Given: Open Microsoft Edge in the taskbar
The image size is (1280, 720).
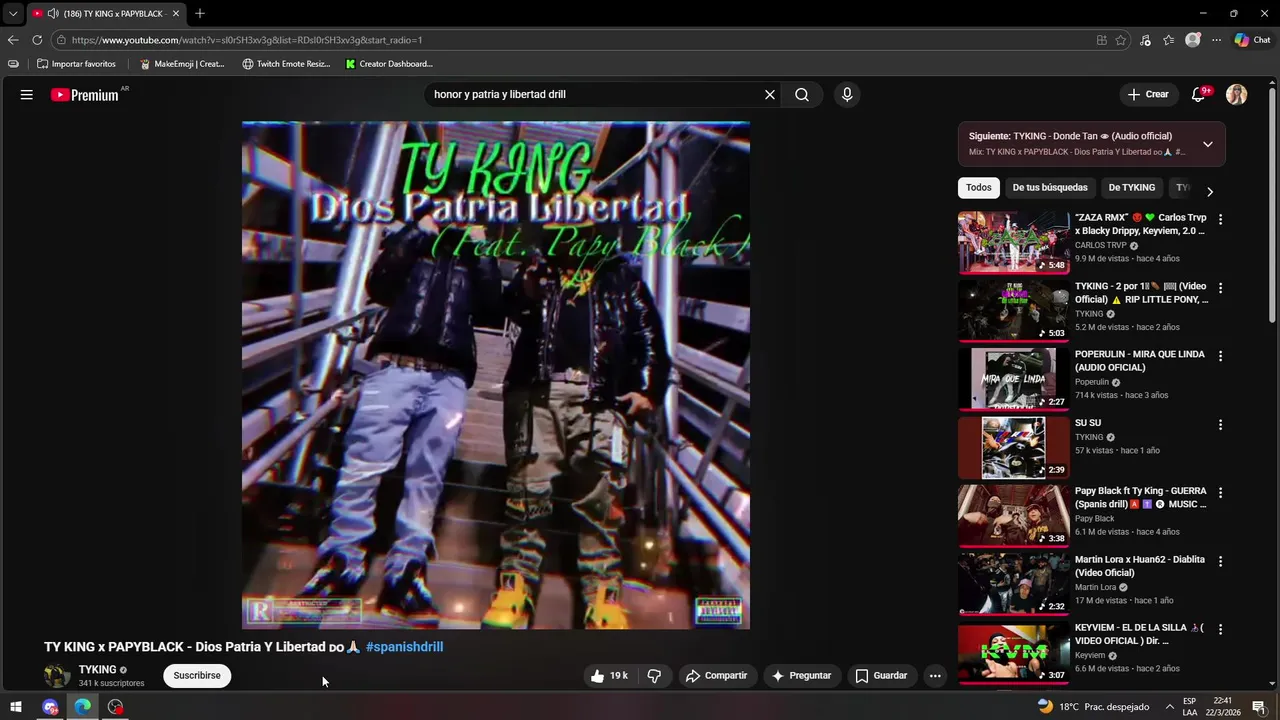Looking at the screenshot, I should pos(83,707).
